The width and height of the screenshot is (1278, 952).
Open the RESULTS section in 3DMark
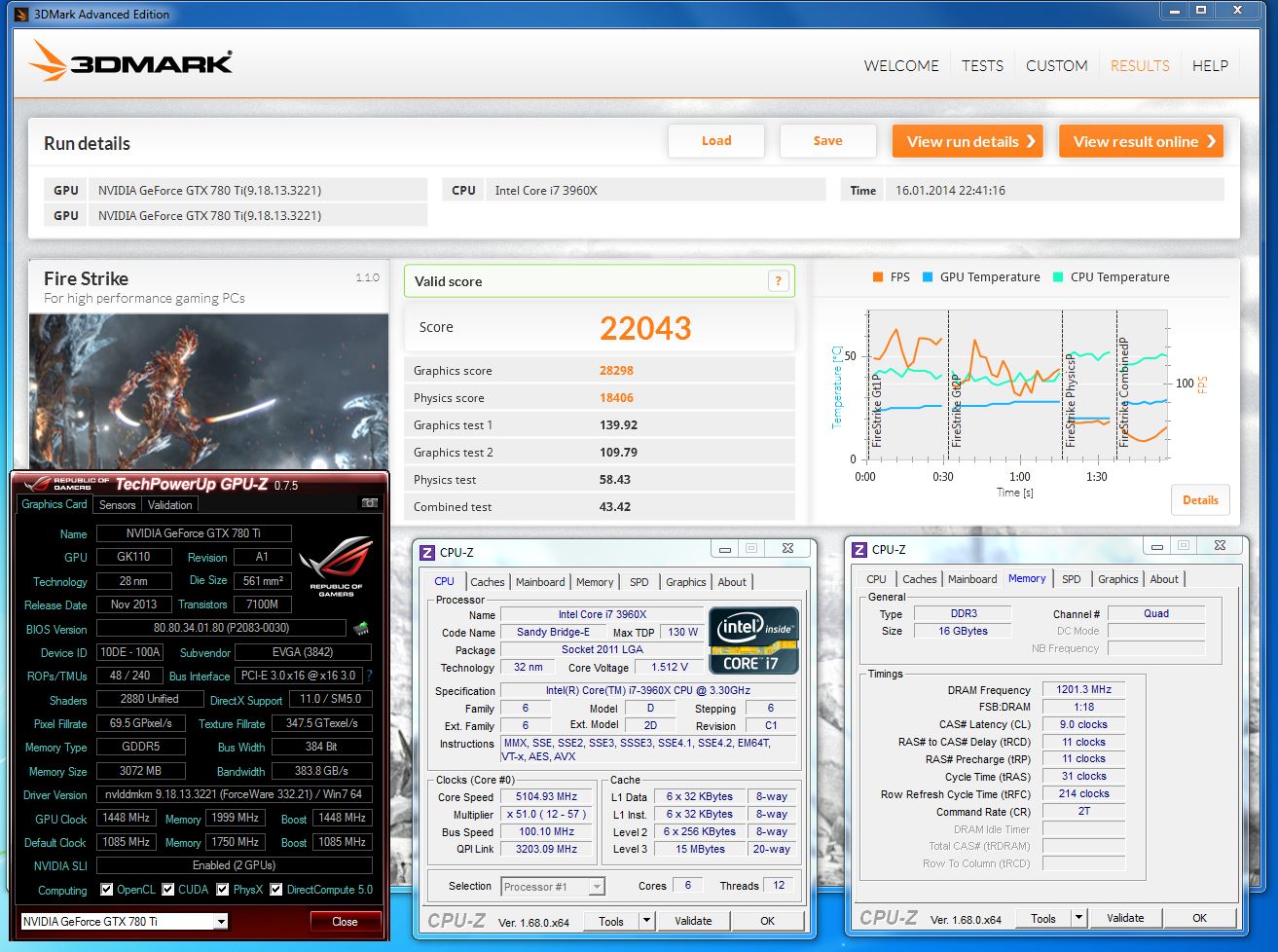click(1140, 66)
